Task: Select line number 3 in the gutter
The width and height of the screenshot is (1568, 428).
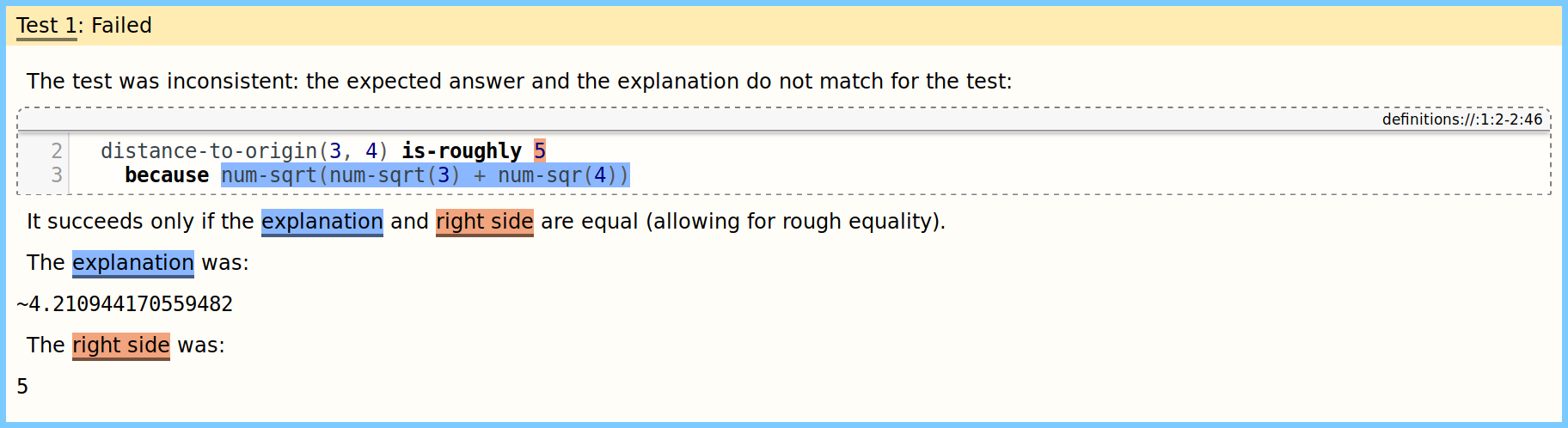Action: click(x=57, y=175)
